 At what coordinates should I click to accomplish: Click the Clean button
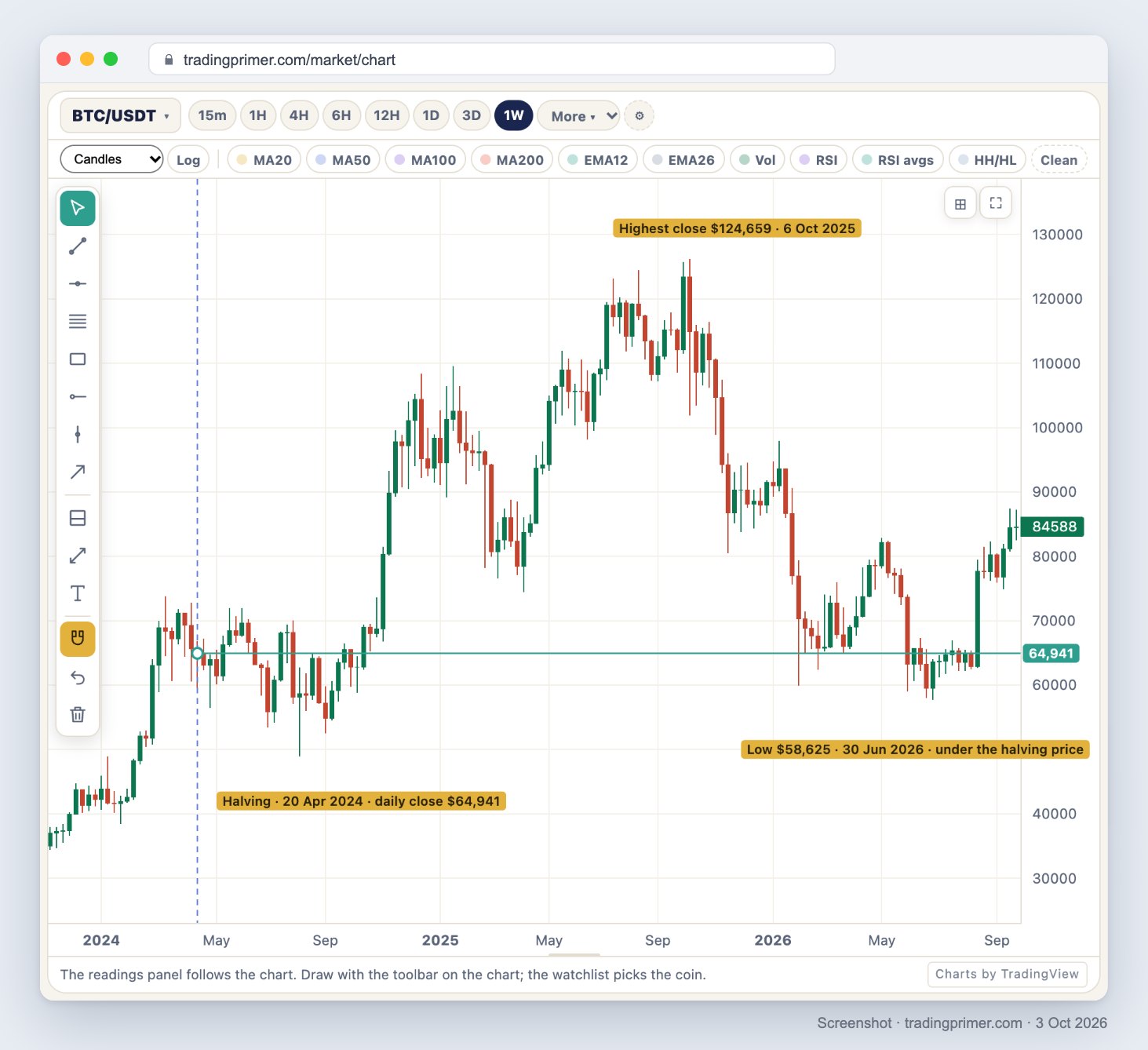tap(1059, 160)
